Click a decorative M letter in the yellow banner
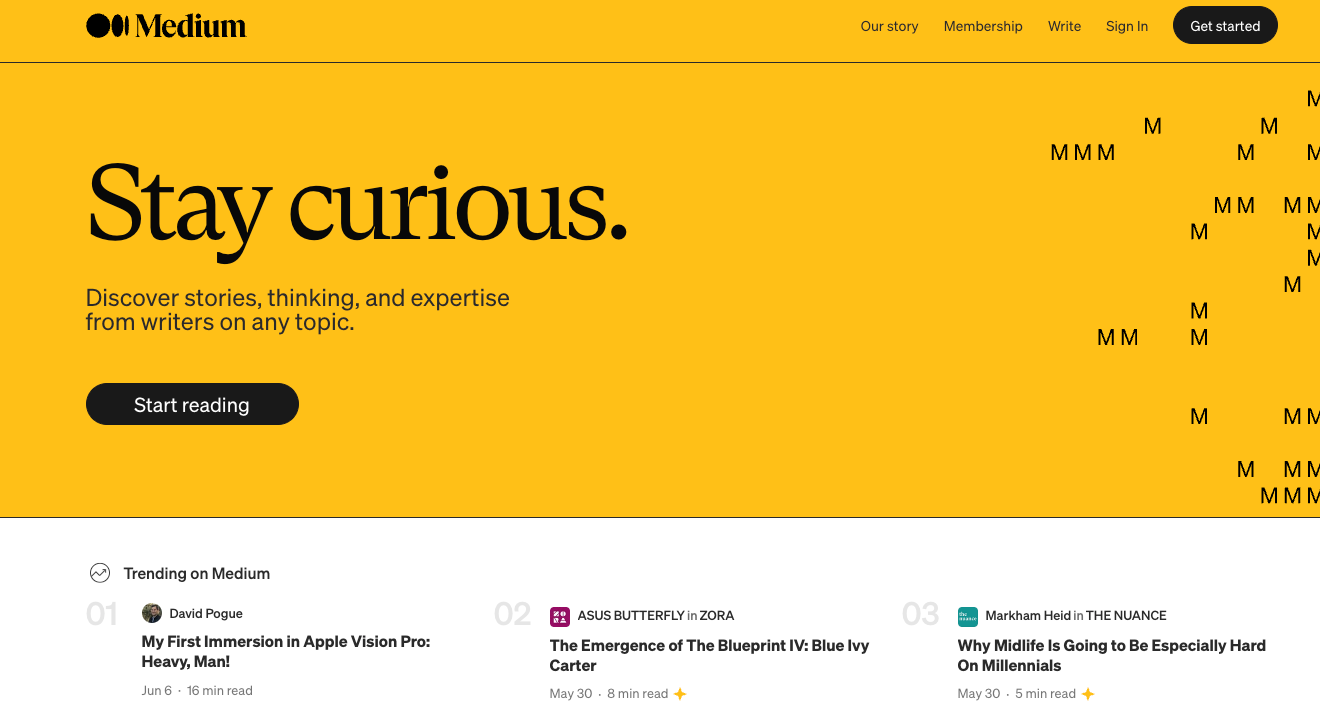Viewport: 1320px width, 718px height. click(x=1153, y=126)
